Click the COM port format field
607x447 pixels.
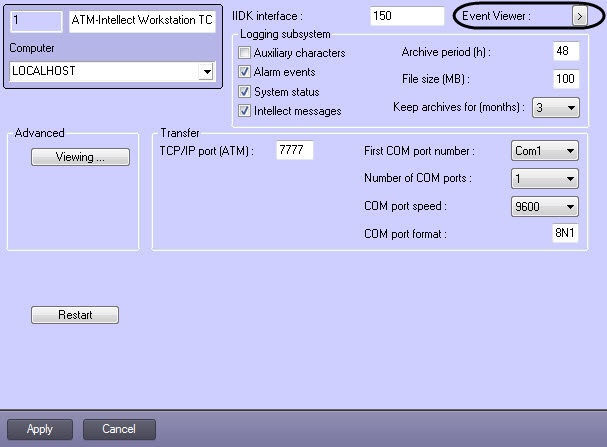click(x=565, y=233)
